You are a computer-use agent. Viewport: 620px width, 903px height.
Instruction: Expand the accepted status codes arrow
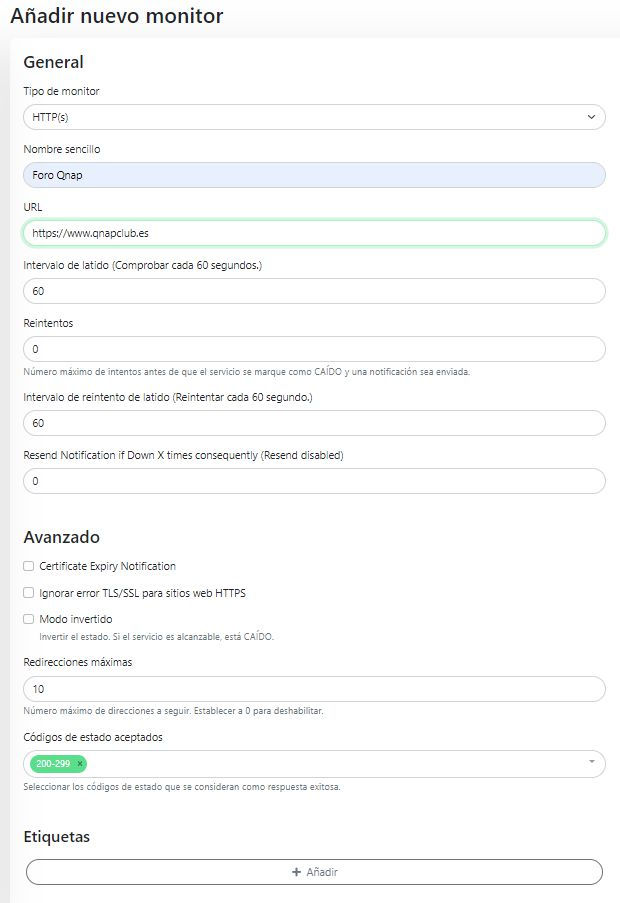(x=591, y=763)
